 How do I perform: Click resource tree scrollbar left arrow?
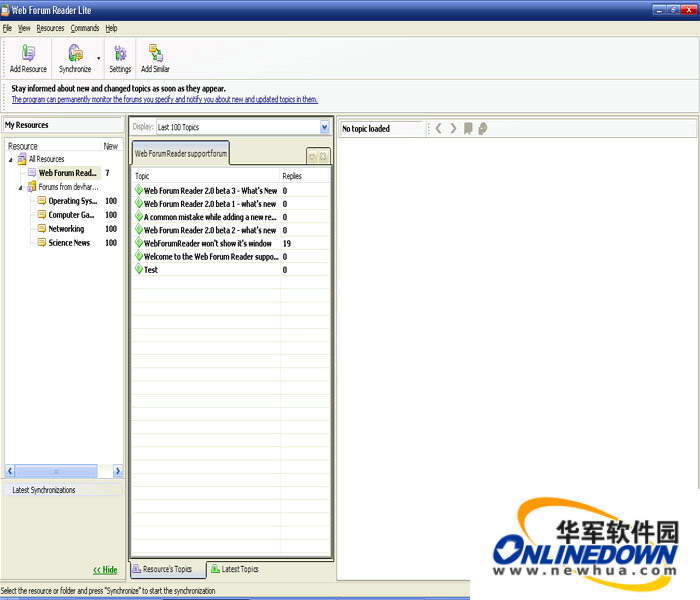coord(10,471)
